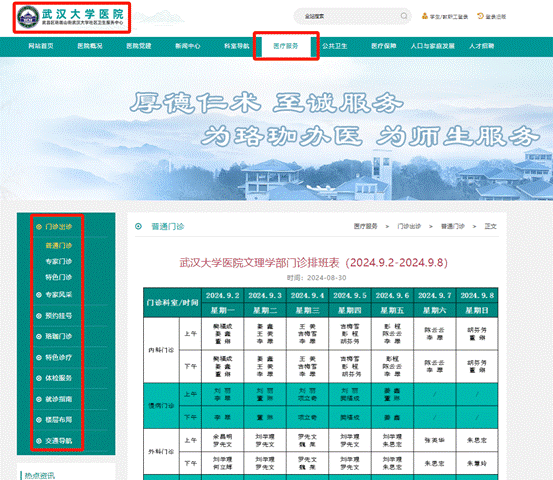This screenshot has width=553, height=480.
Task: Open 人才招聘 in the navigation bar
Action: click(x=481, y=46)
